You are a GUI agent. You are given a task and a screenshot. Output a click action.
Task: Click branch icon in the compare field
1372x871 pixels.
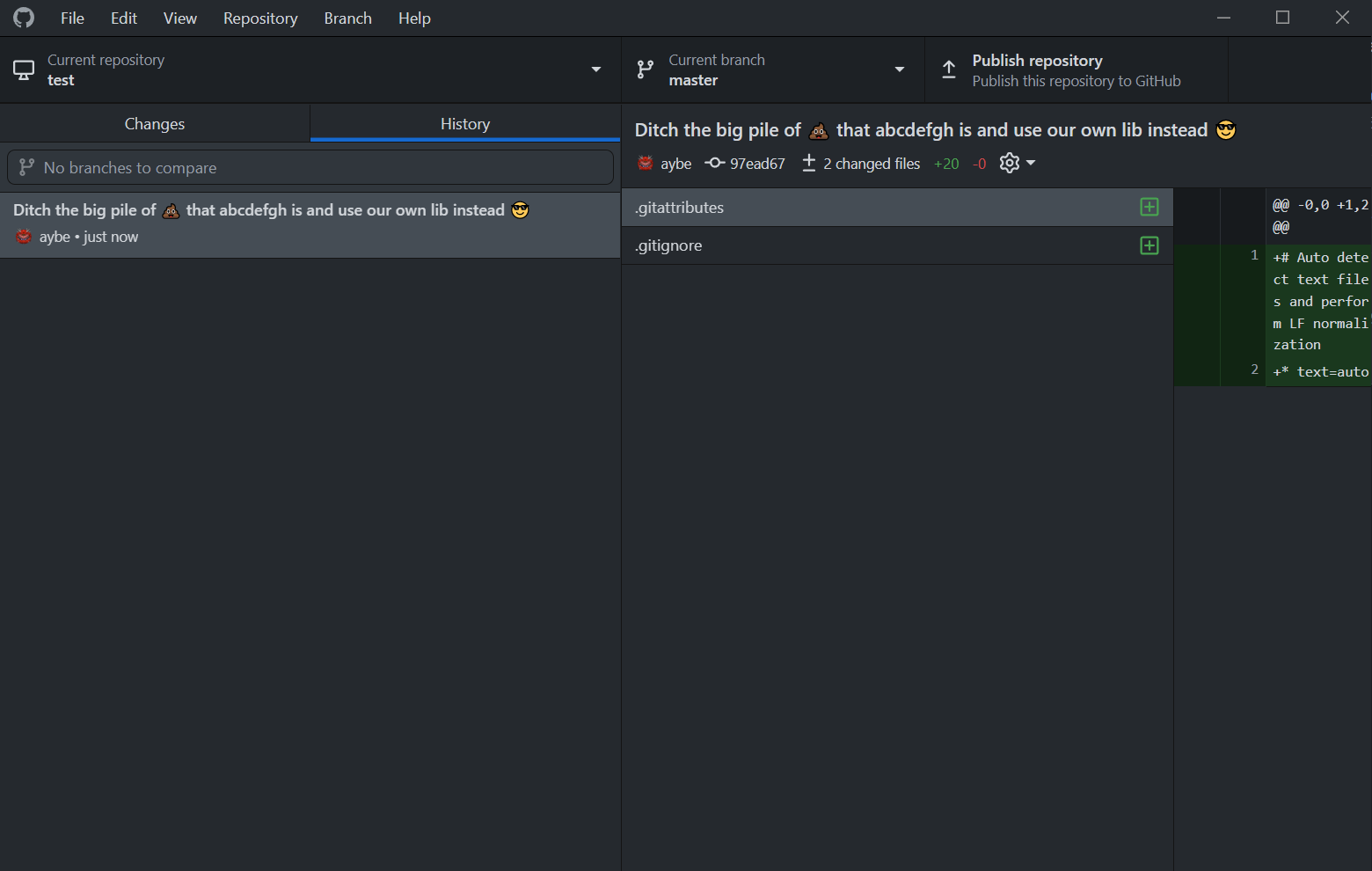[26, 167]
